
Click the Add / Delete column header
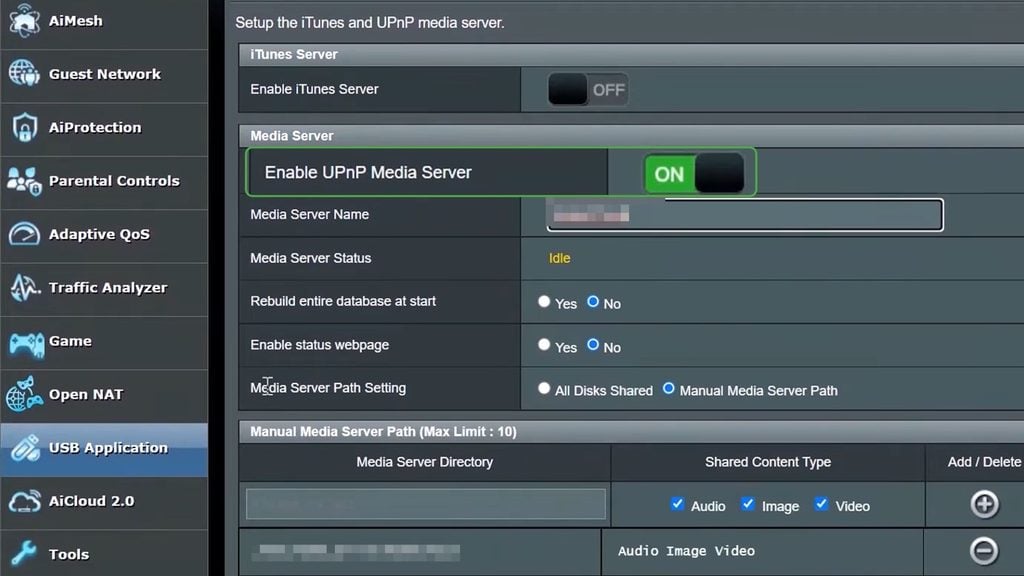(984, 462)
